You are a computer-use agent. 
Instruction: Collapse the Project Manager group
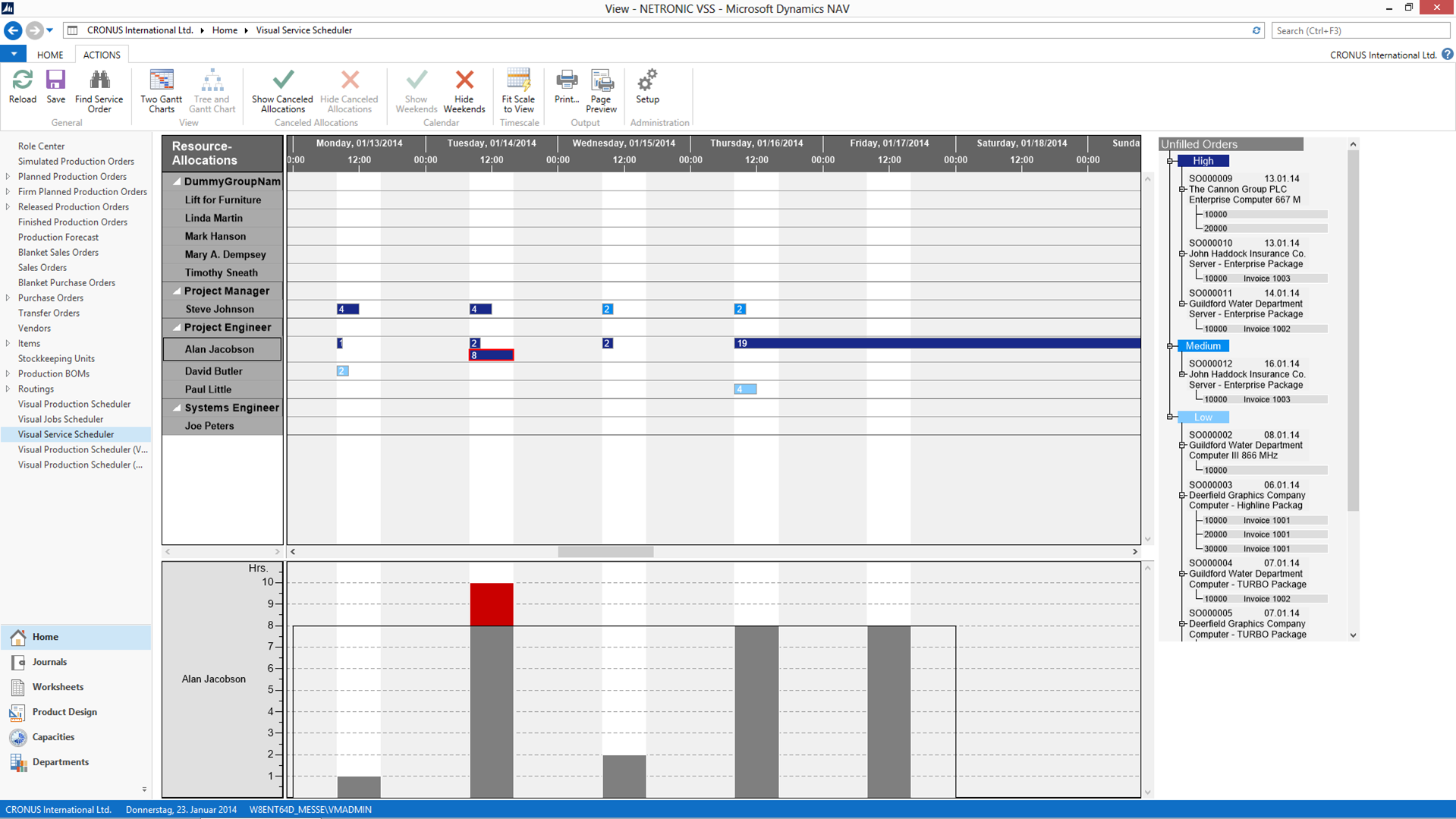click(176, 291)
